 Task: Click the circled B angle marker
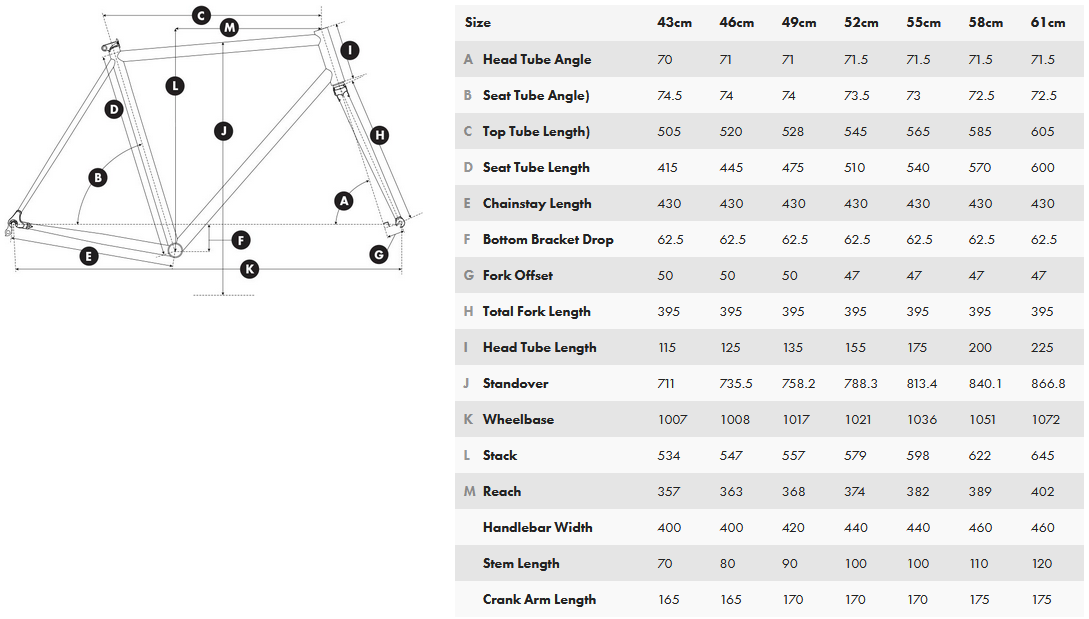pos(97,178)
